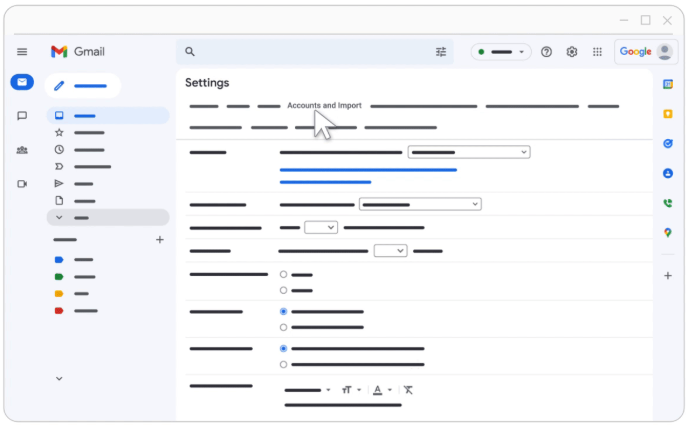Open the Meet video camera icon

click(22, 184)
